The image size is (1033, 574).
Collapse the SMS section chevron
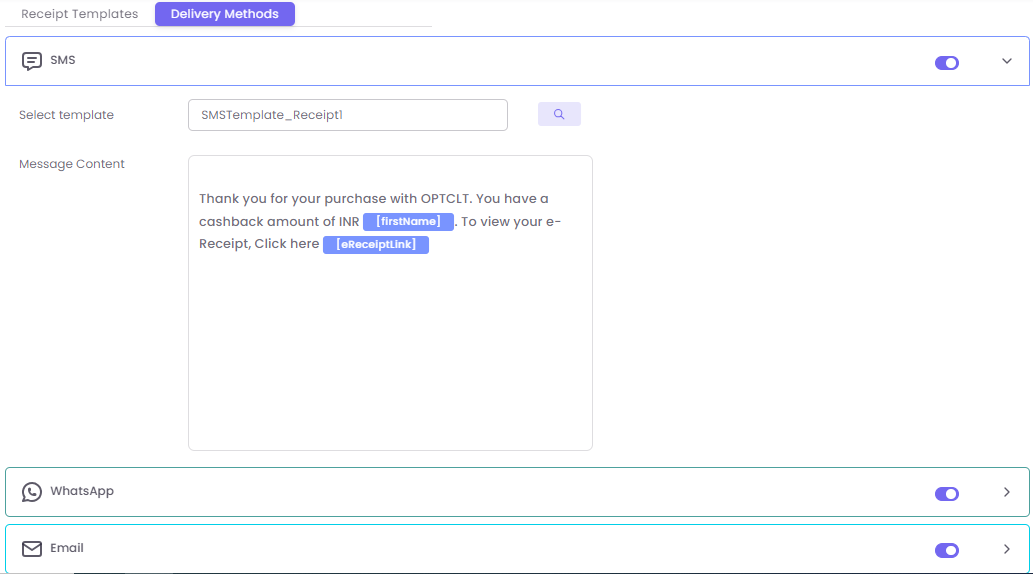coord(1007,61)
